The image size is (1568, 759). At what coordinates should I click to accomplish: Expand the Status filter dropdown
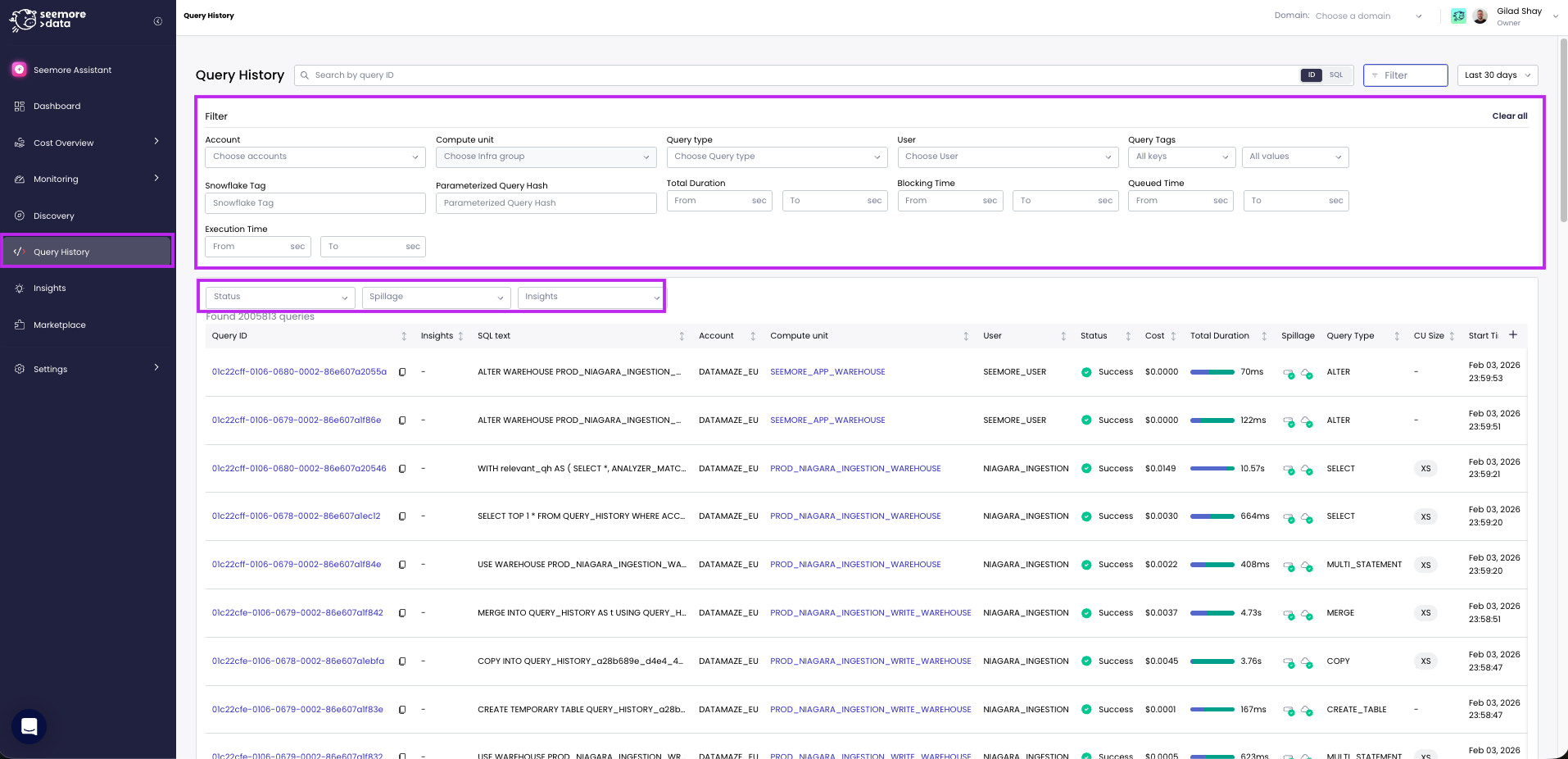(280, 297)
